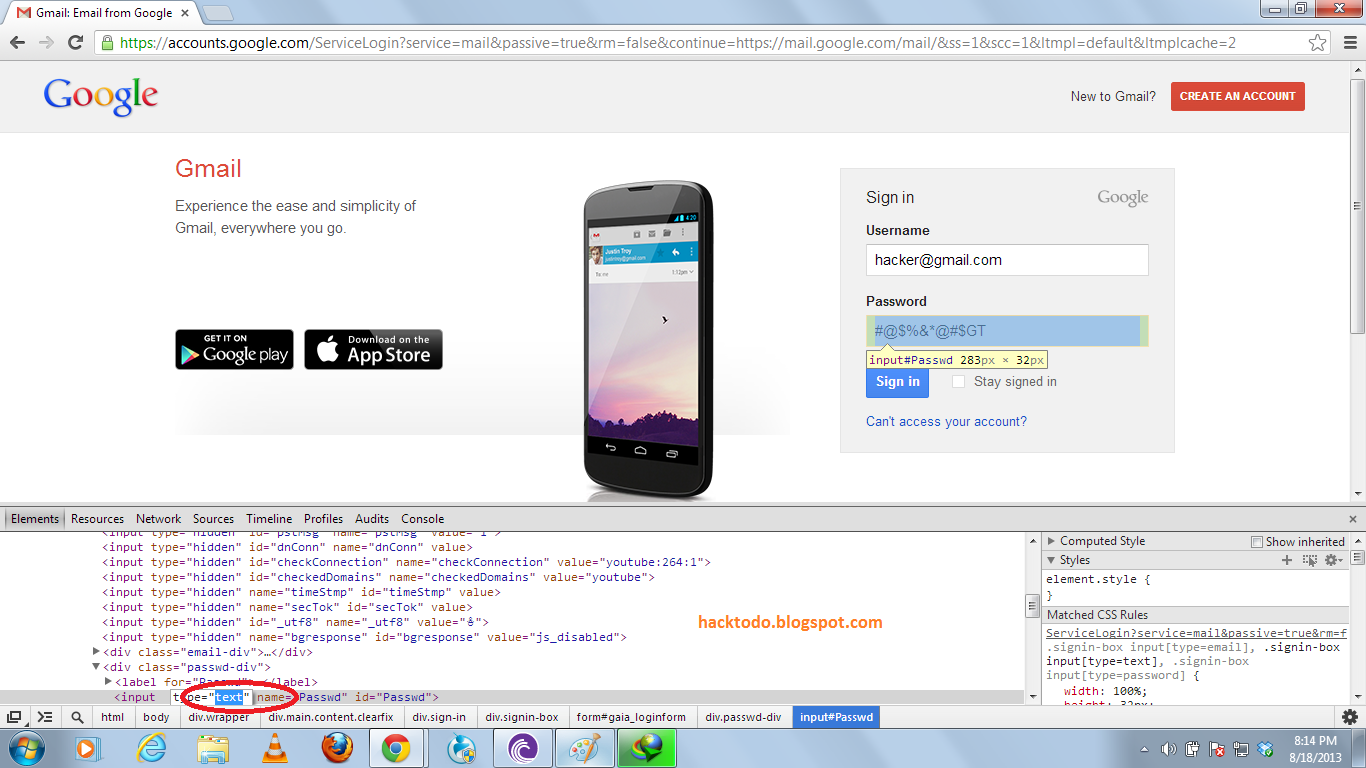Select the input hidden checkedDomains line

378,577
